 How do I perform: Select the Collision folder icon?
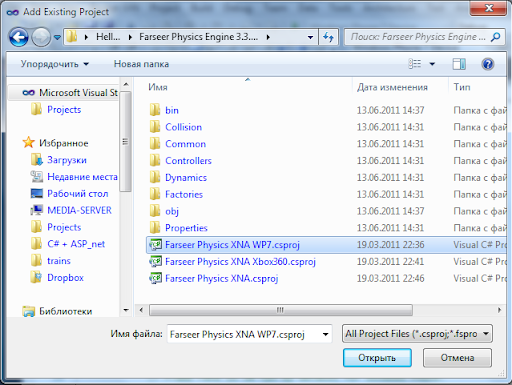click(155, 127)
